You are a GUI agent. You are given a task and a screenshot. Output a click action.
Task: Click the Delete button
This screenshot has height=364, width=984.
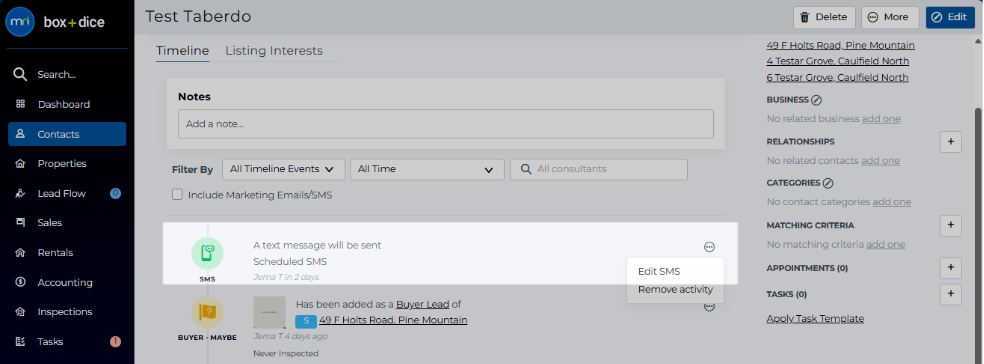825,18
